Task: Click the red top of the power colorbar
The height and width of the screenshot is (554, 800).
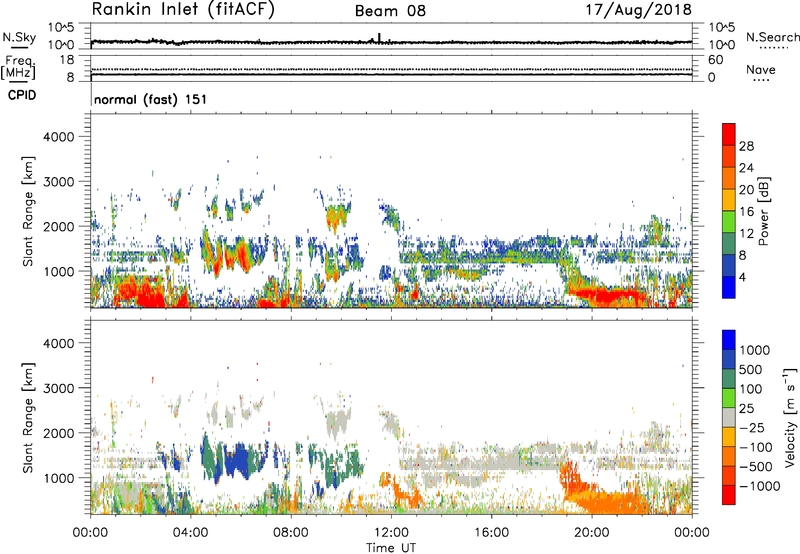Action: pos(729,135)
